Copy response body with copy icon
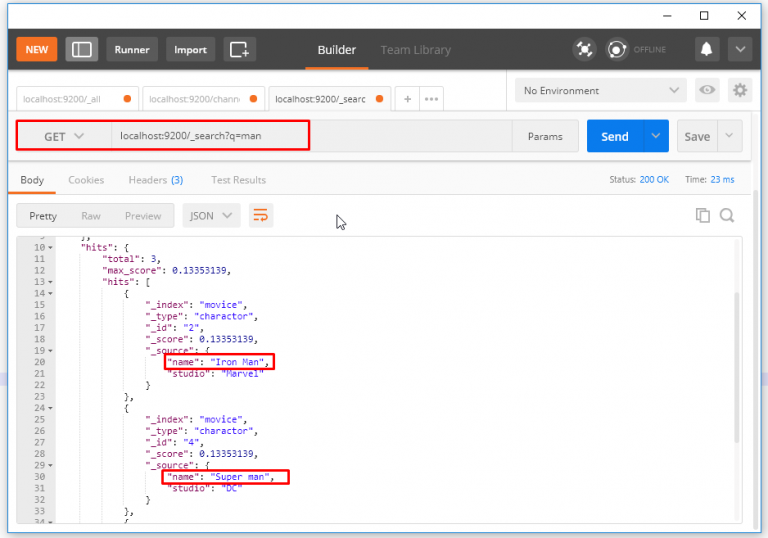 coord(703,215)
